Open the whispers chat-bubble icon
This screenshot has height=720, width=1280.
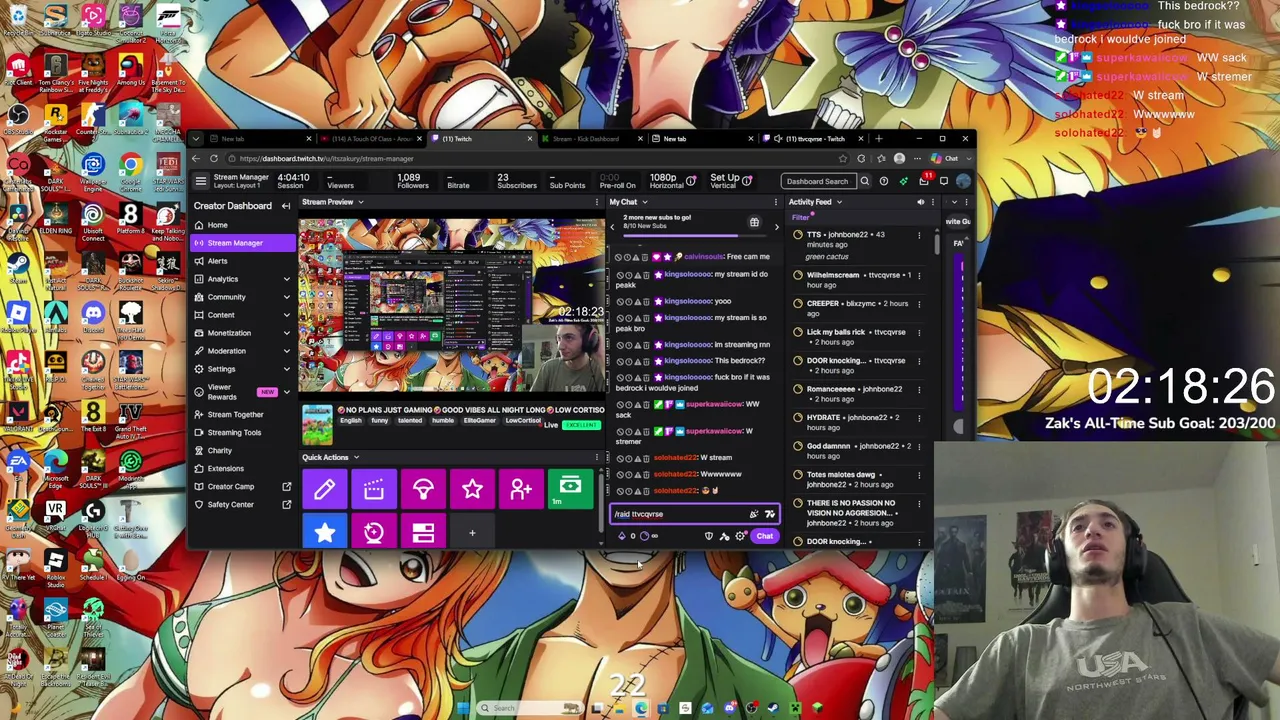coord(944,181)
